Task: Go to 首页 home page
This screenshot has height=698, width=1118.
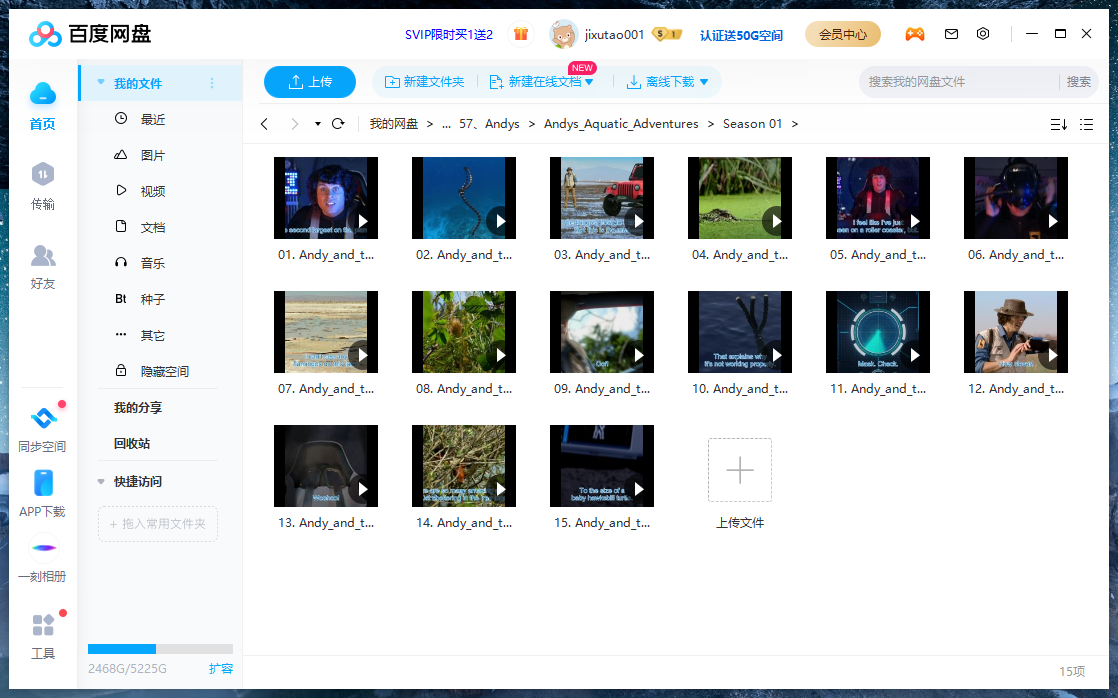Action: [x=43, y=106]
